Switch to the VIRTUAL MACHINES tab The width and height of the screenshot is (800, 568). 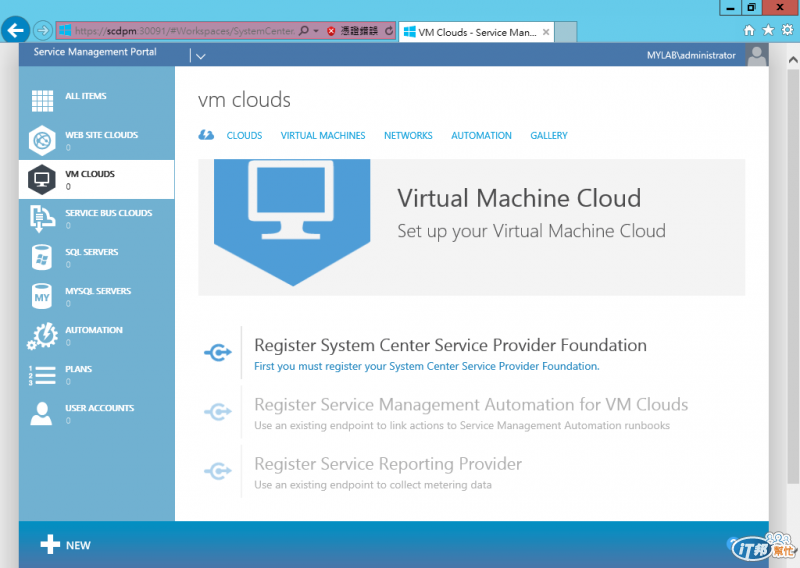[x=323, y=135]
